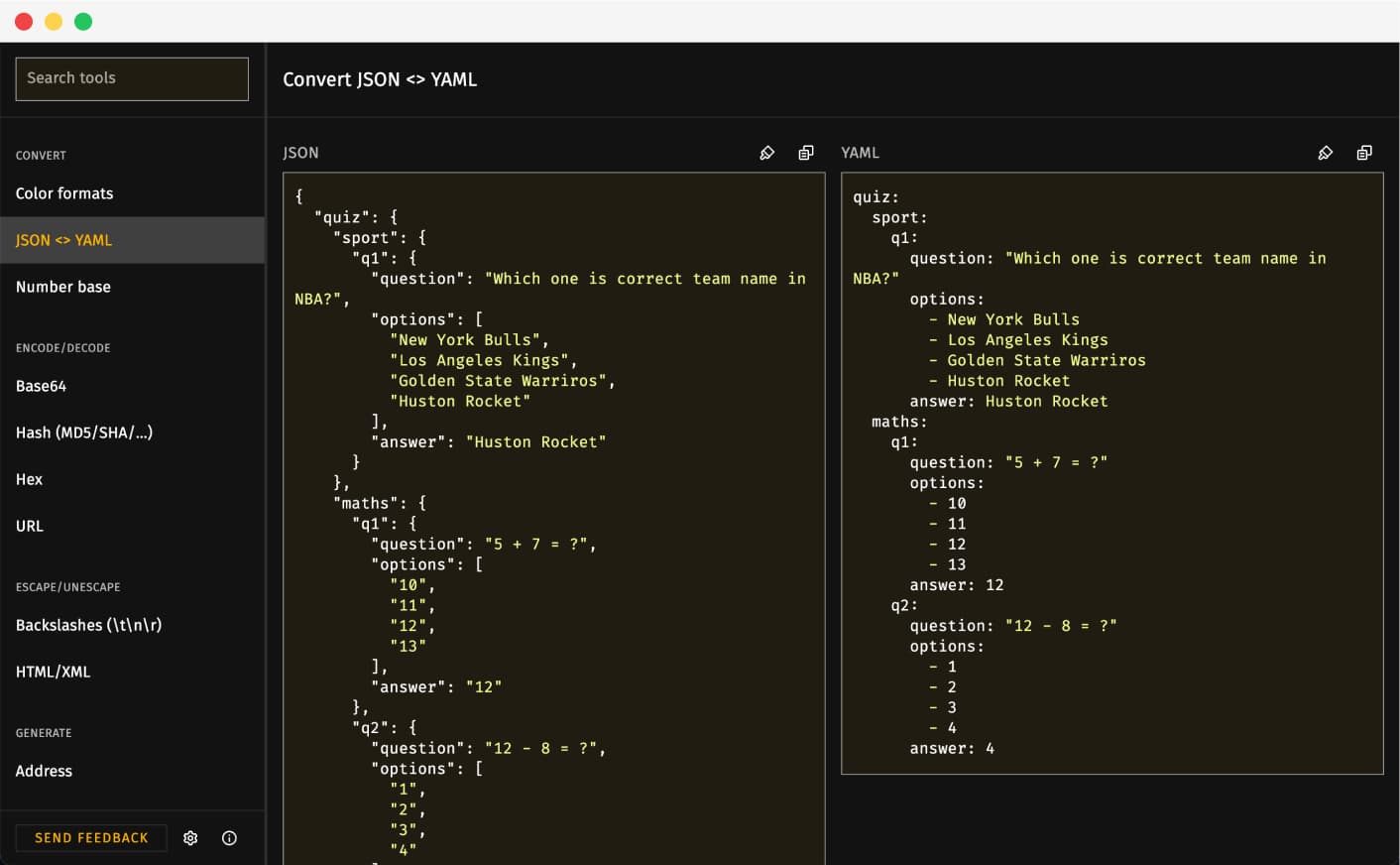Open the Color formats tool
Screen dimensions: 1400x865
pos(132,193)
